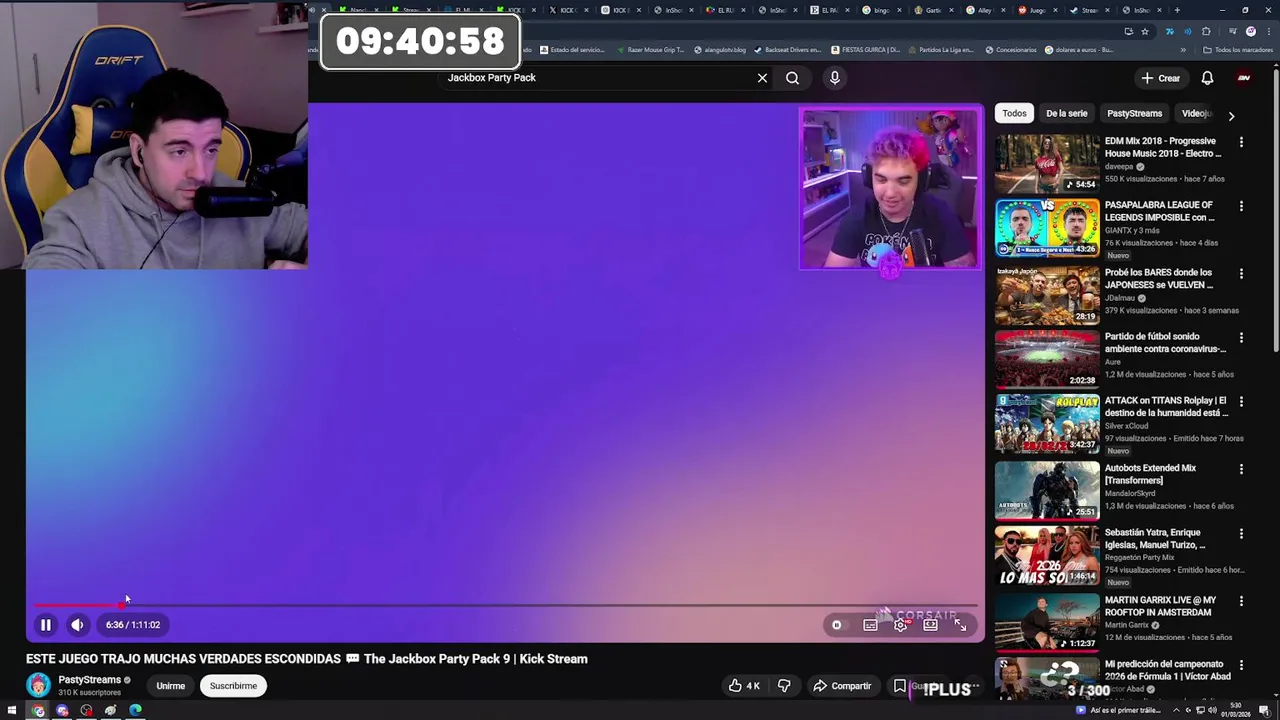Screen dimensions: 1280x720
Task: Seek on the red video progress bar
Action: click(505, 605)
